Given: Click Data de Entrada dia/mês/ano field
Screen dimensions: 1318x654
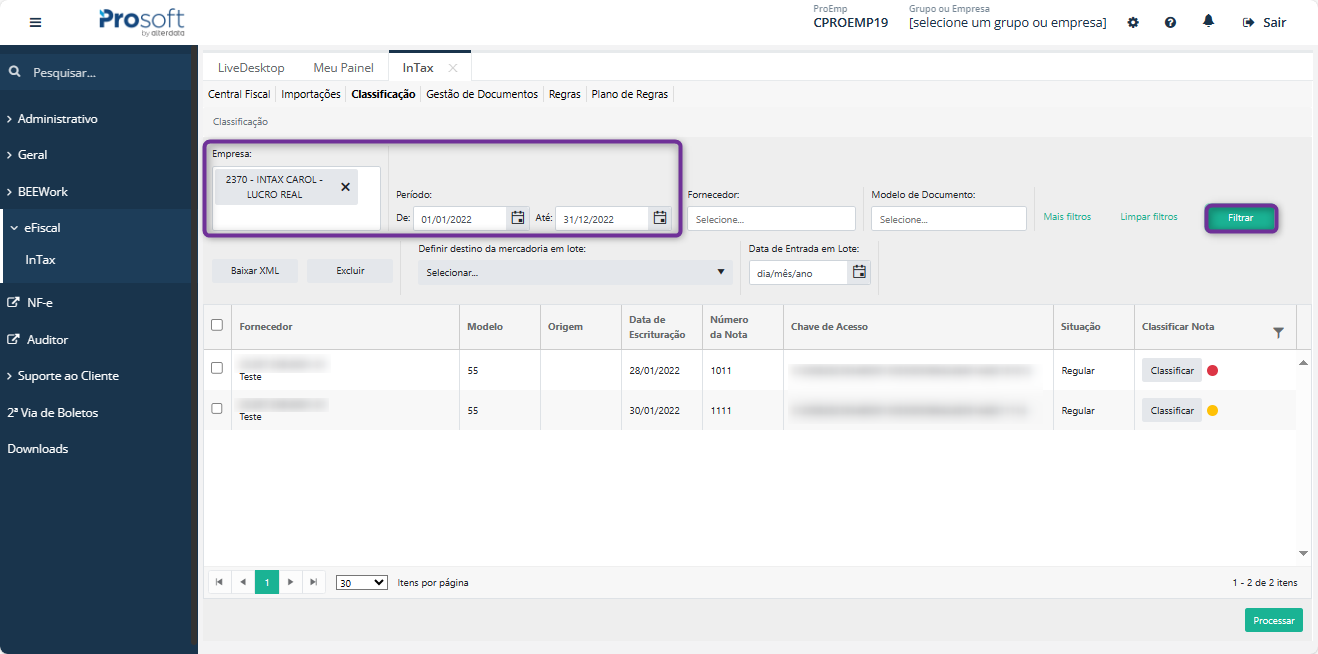Looking at the screenshot, I should pyautogui.click(x=799, y=273).
